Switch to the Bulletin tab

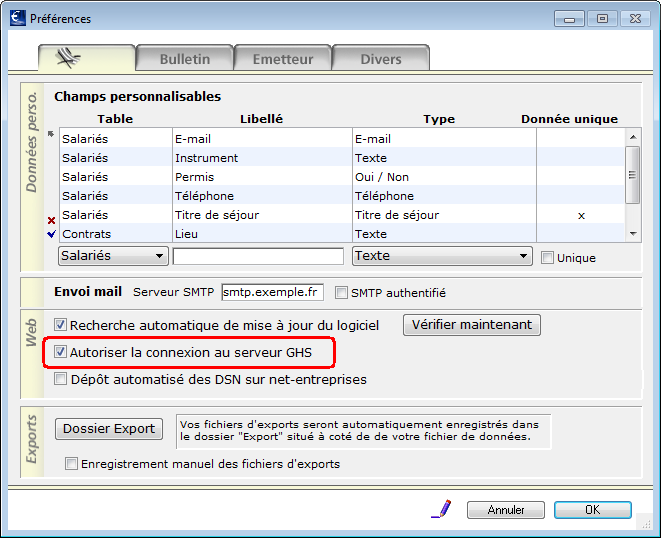[185, 59]
